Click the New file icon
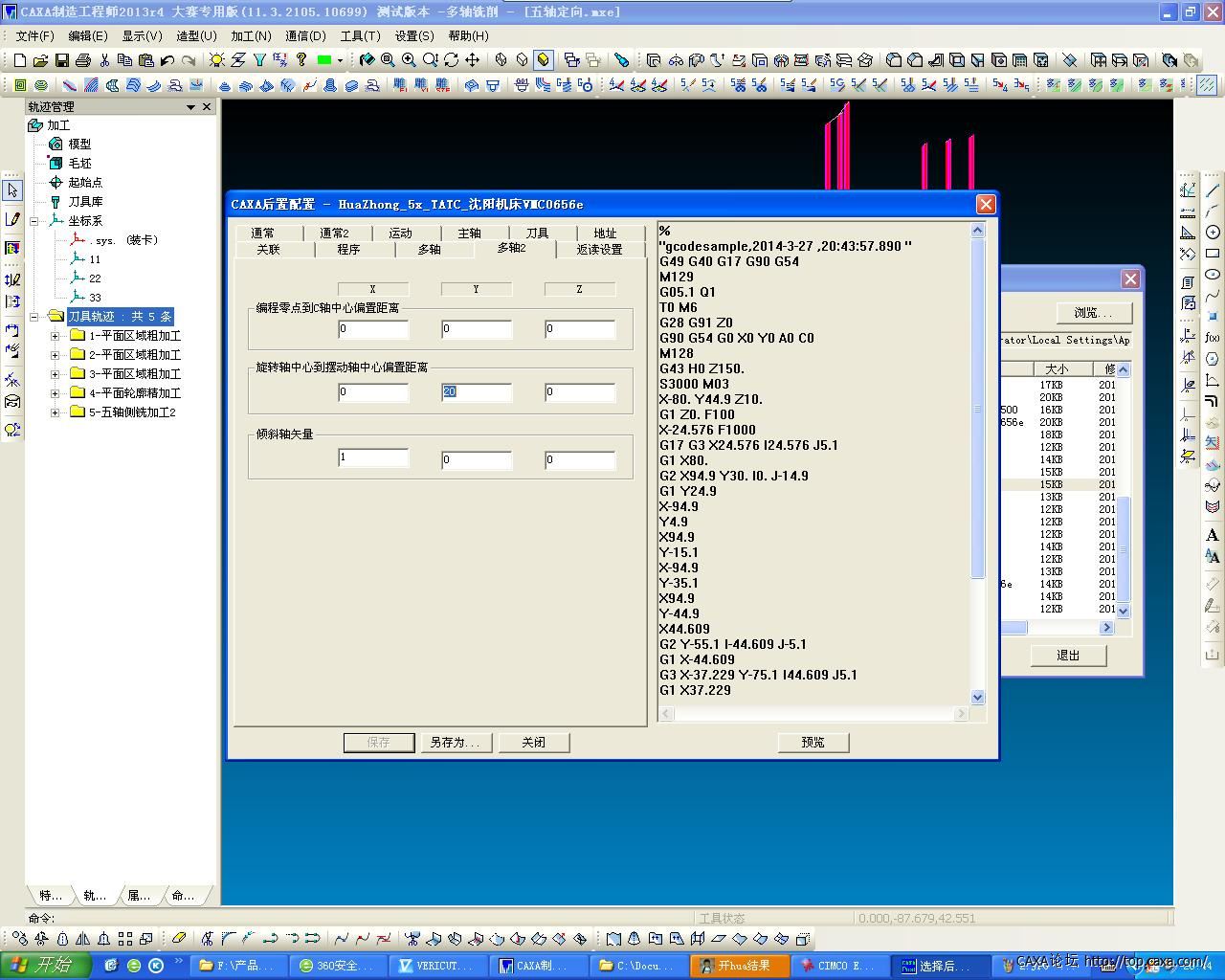Image resolution: width=1225 pixels, height=980 pixels. click(19, 59)
